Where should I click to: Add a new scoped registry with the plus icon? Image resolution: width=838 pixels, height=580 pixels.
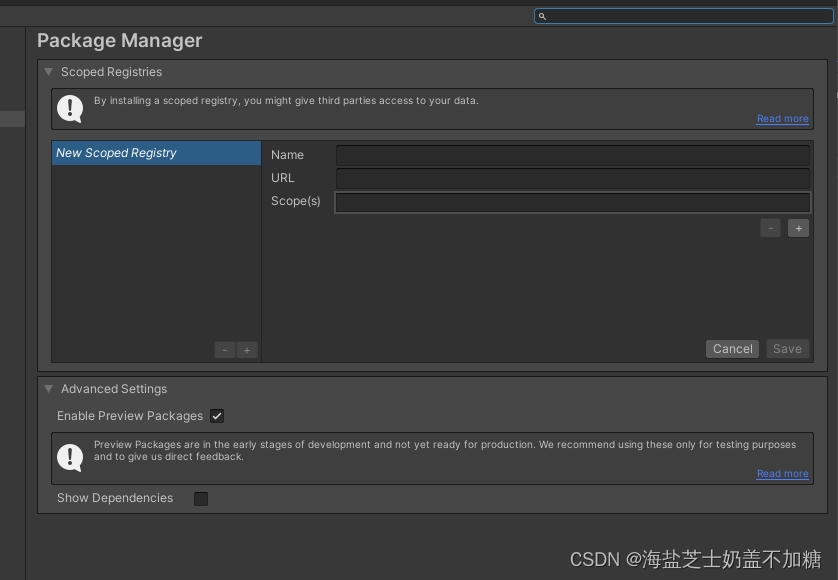(x=246, y=349)
